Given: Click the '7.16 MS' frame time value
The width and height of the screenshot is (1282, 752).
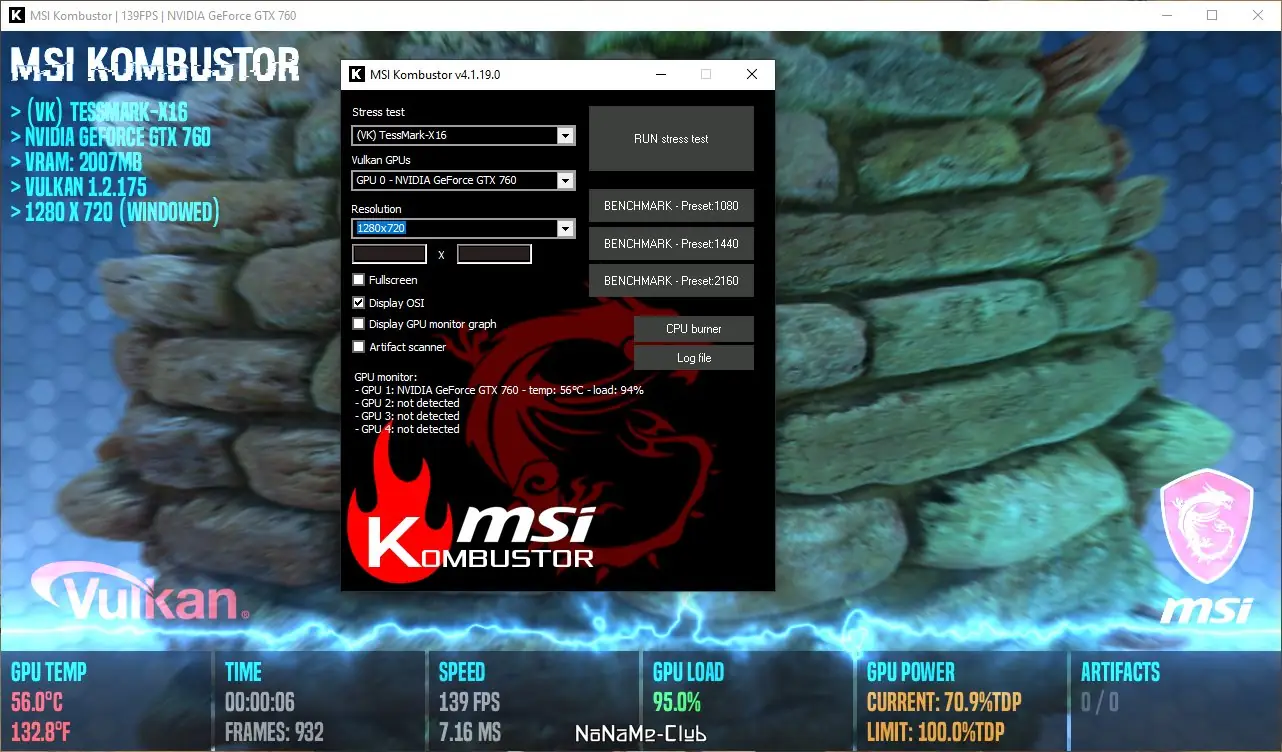Looking at the screenshot, I should (470, 732).
